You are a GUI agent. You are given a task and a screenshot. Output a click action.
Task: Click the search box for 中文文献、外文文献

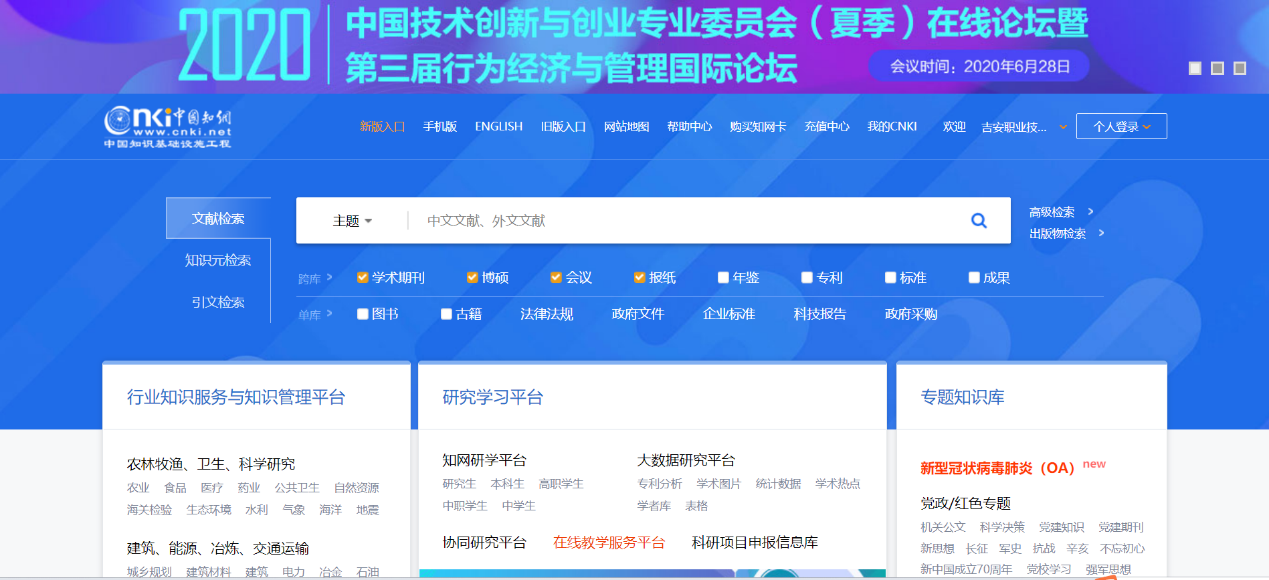pyautogui.click(x=680, y=221)
